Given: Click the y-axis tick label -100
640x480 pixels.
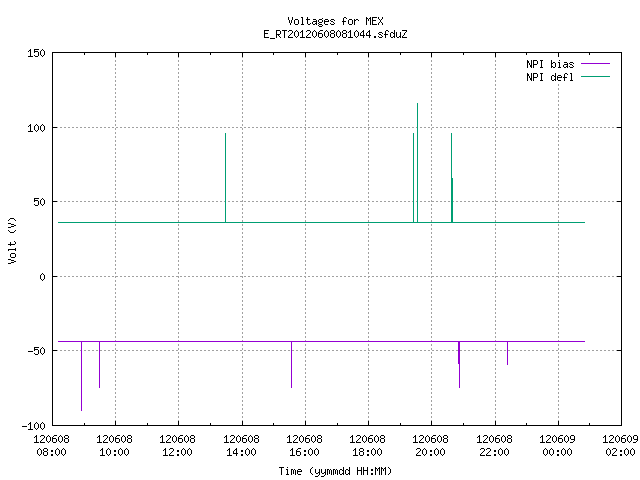Looking at the screenshot, I should (x=33, y=426).
